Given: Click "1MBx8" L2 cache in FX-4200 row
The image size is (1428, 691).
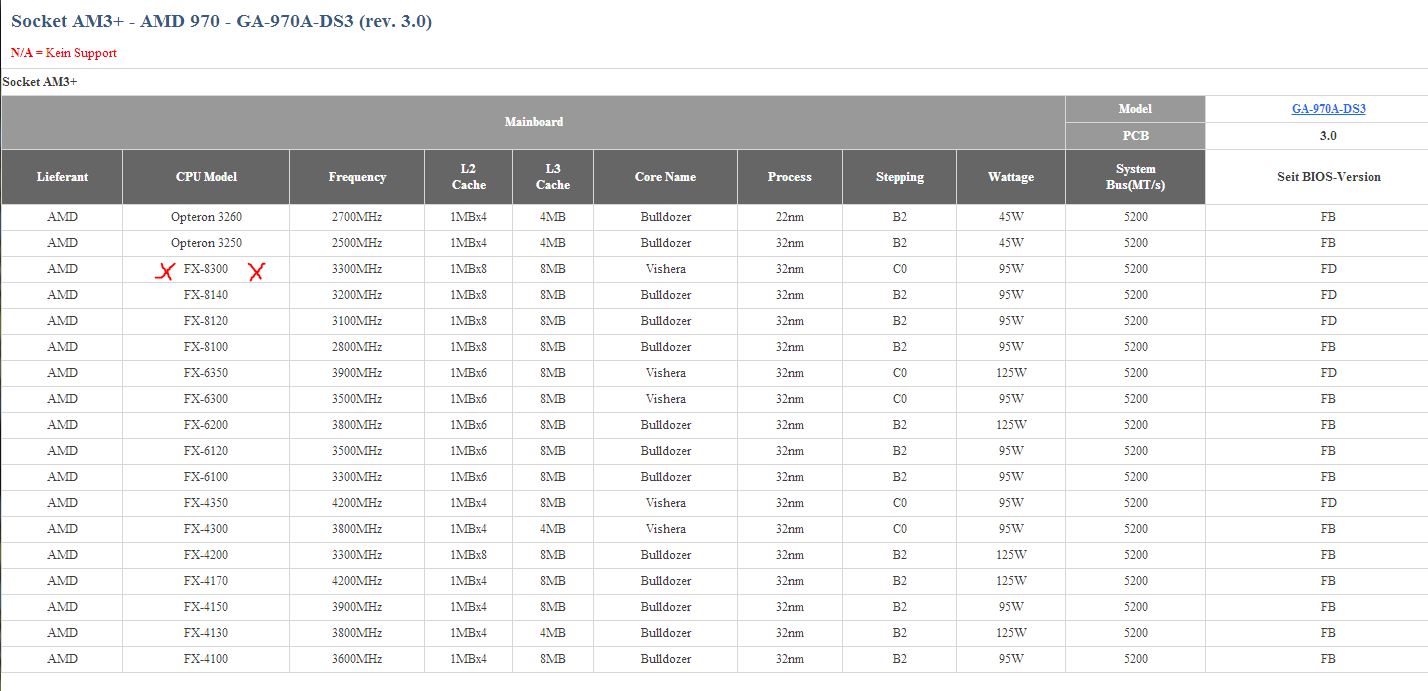Looking at the screenshot, I should [x=468, y=555].
